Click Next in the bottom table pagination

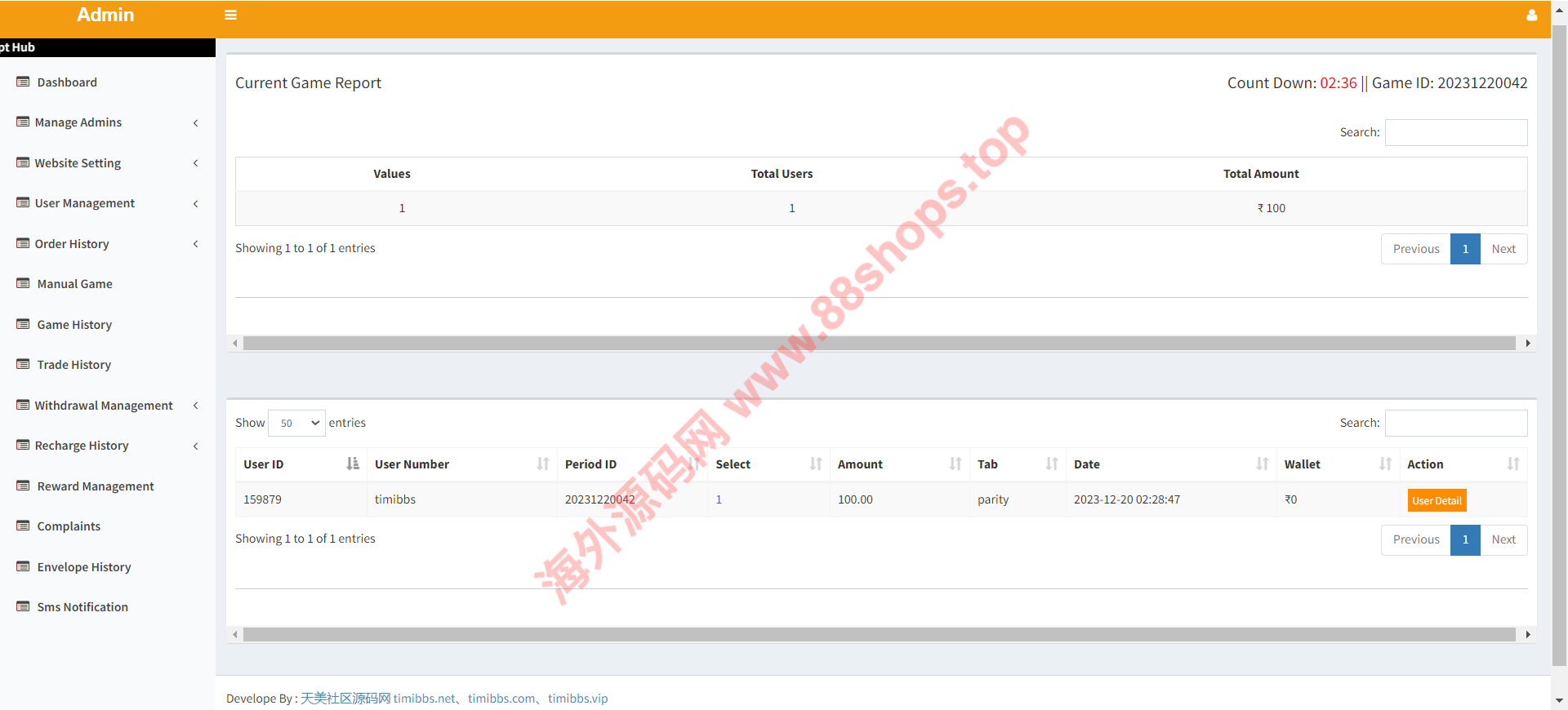[x=1503, y=539]
